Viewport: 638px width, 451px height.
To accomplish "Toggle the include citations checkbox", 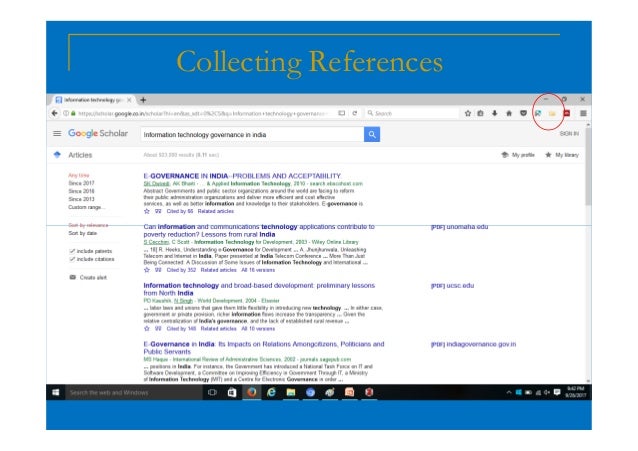I will [x=72, y=259].
